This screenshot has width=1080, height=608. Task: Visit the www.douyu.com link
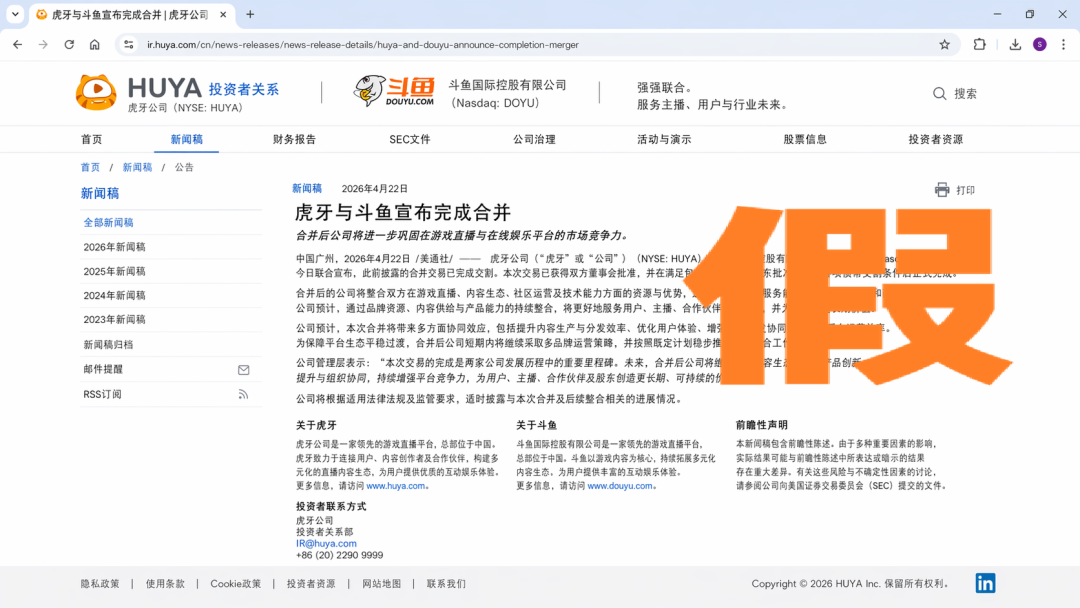click(x=620, y=486)
